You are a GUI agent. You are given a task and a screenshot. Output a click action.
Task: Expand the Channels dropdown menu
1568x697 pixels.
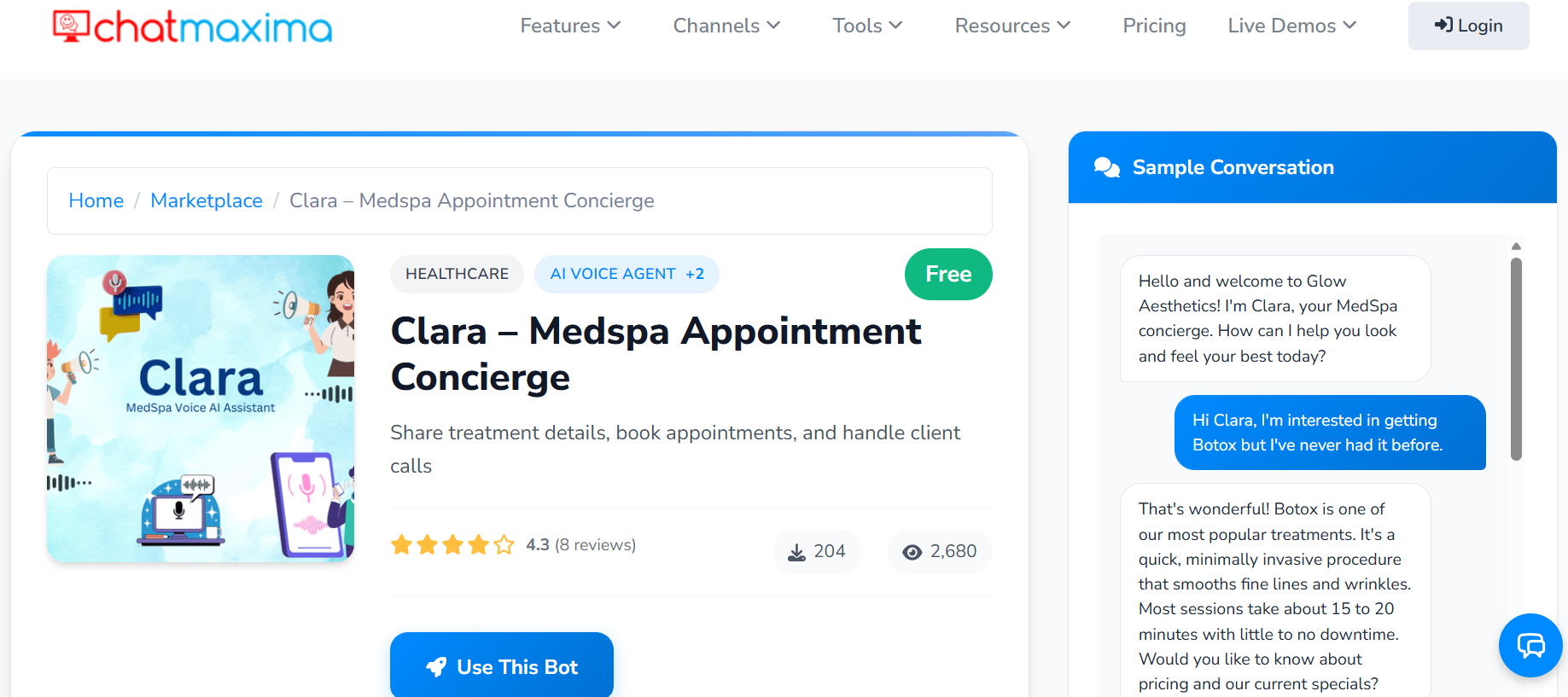[x=726, y=26]
